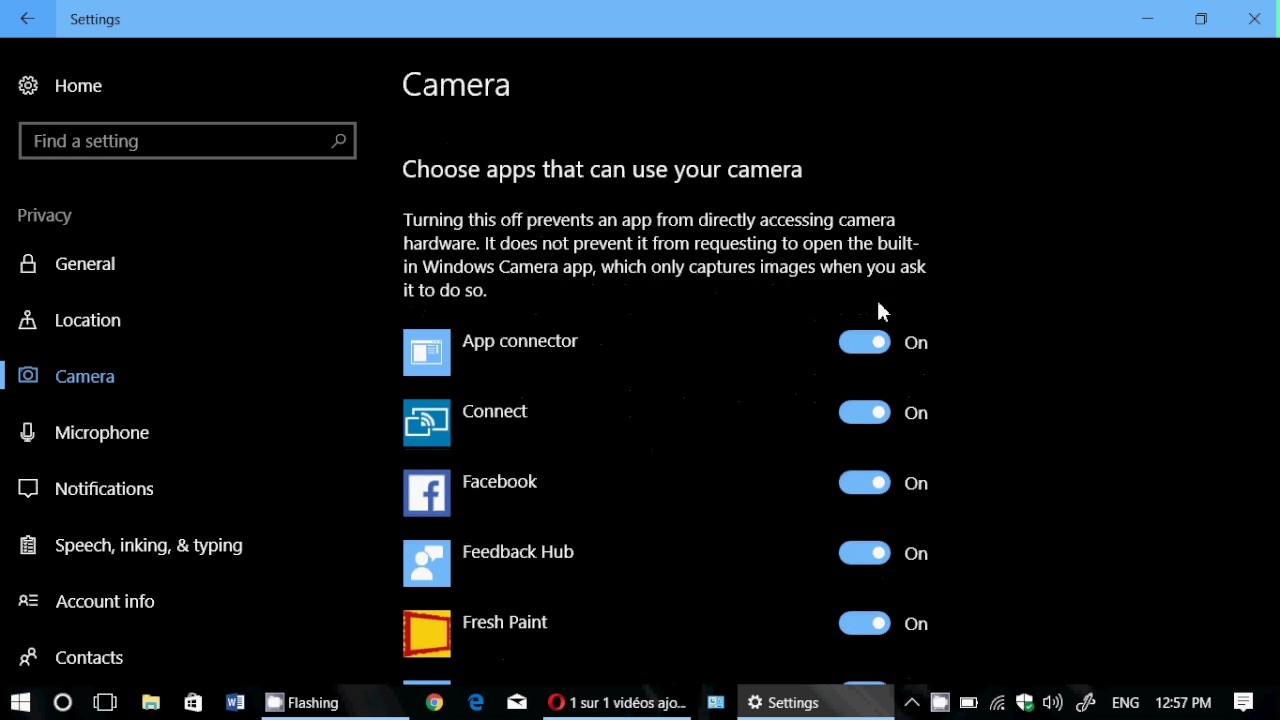The width and height of the screenshot is (1280, 720).
Task: Disable camera access for Facebook
Action: click(865, 482)
